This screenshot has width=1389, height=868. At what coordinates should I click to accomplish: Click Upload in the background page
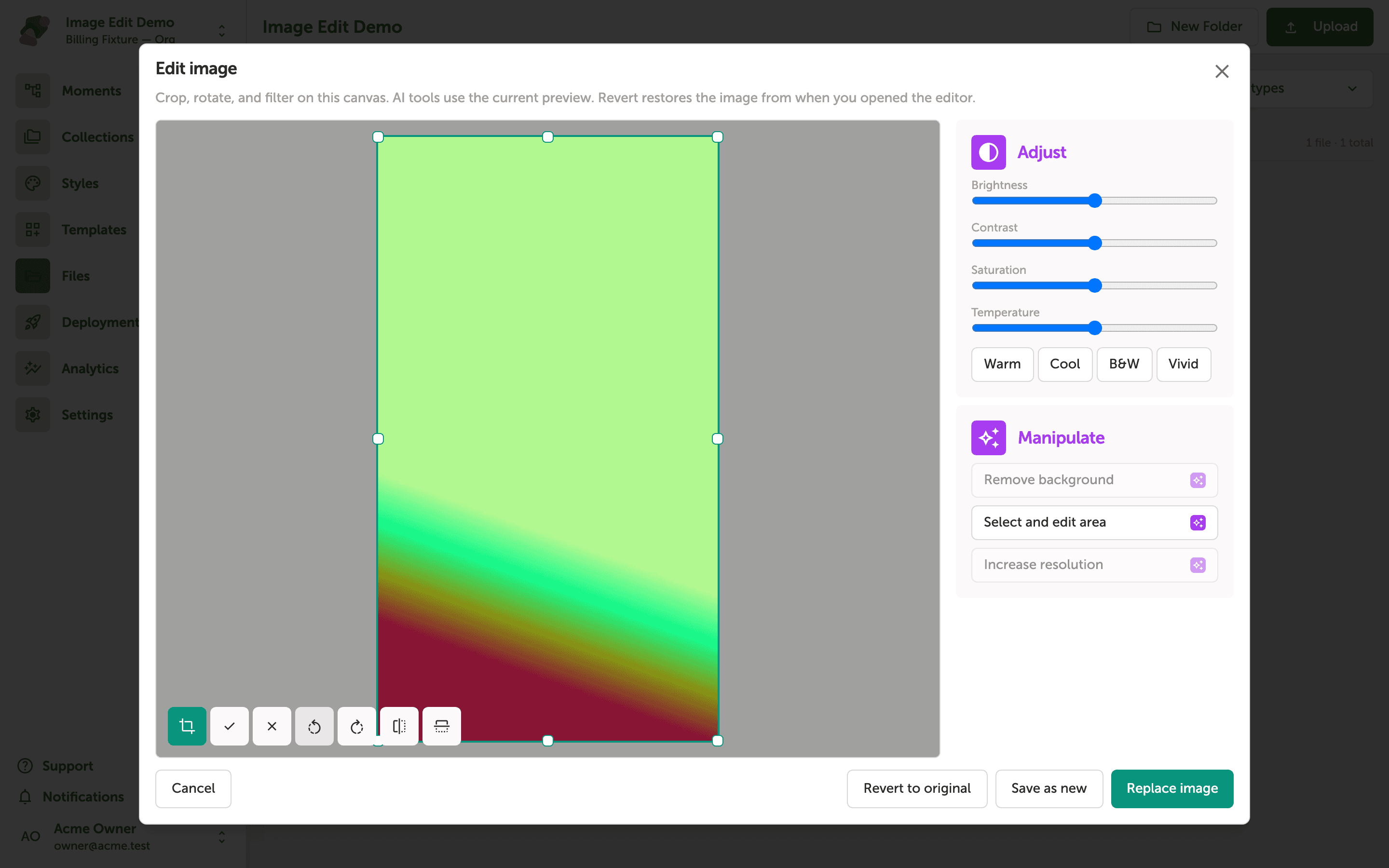(1320, 27)
